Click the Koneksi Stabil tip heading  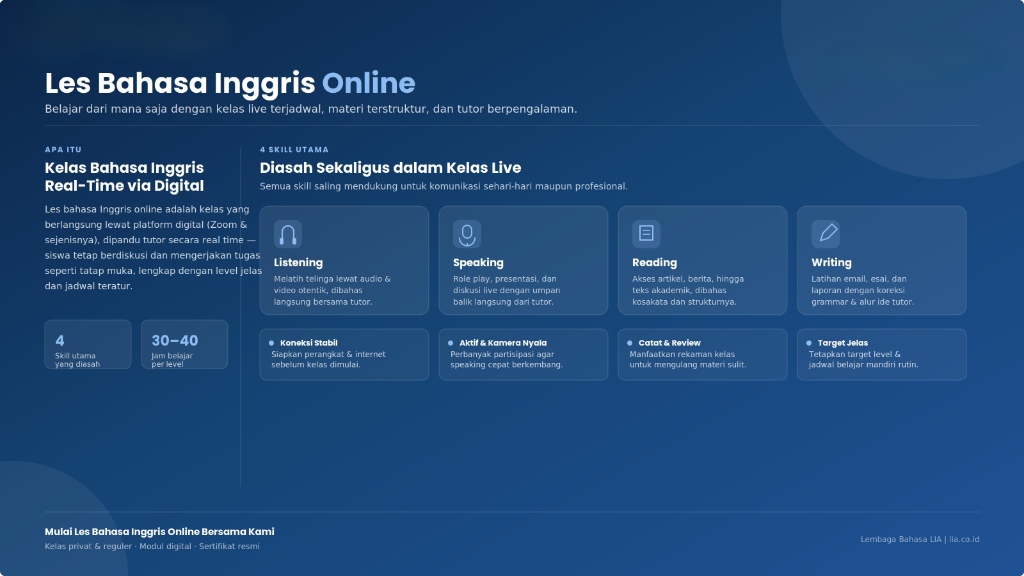(309, 343)
